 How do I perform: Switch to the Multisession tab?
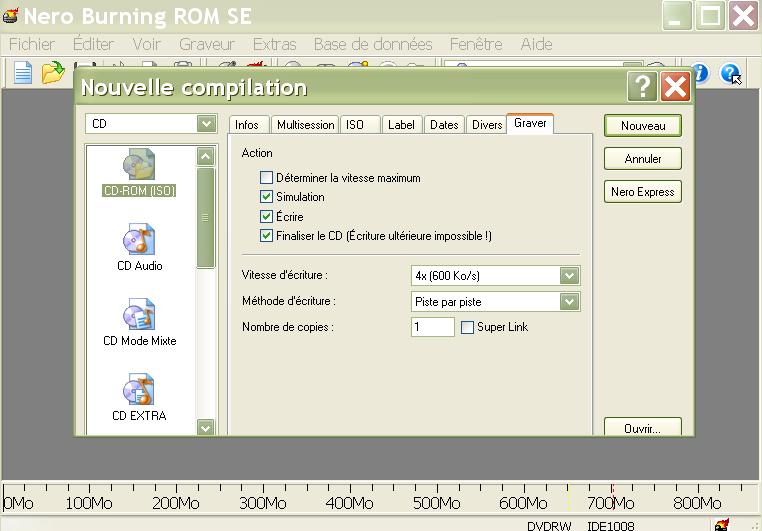(x=305, y=125)
